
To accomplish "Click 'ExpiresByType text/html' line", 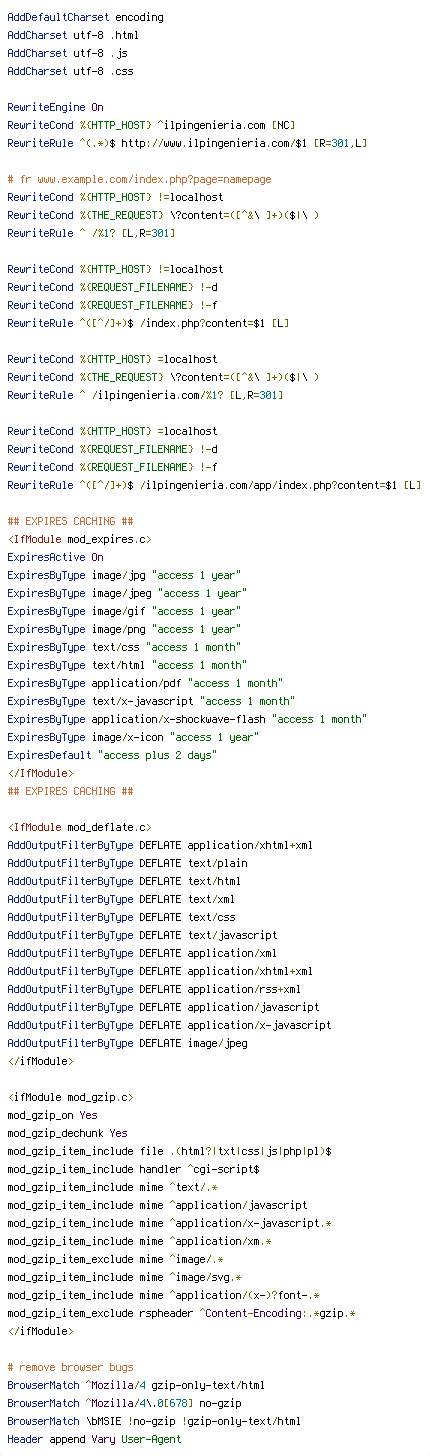I will coord(127,665).
